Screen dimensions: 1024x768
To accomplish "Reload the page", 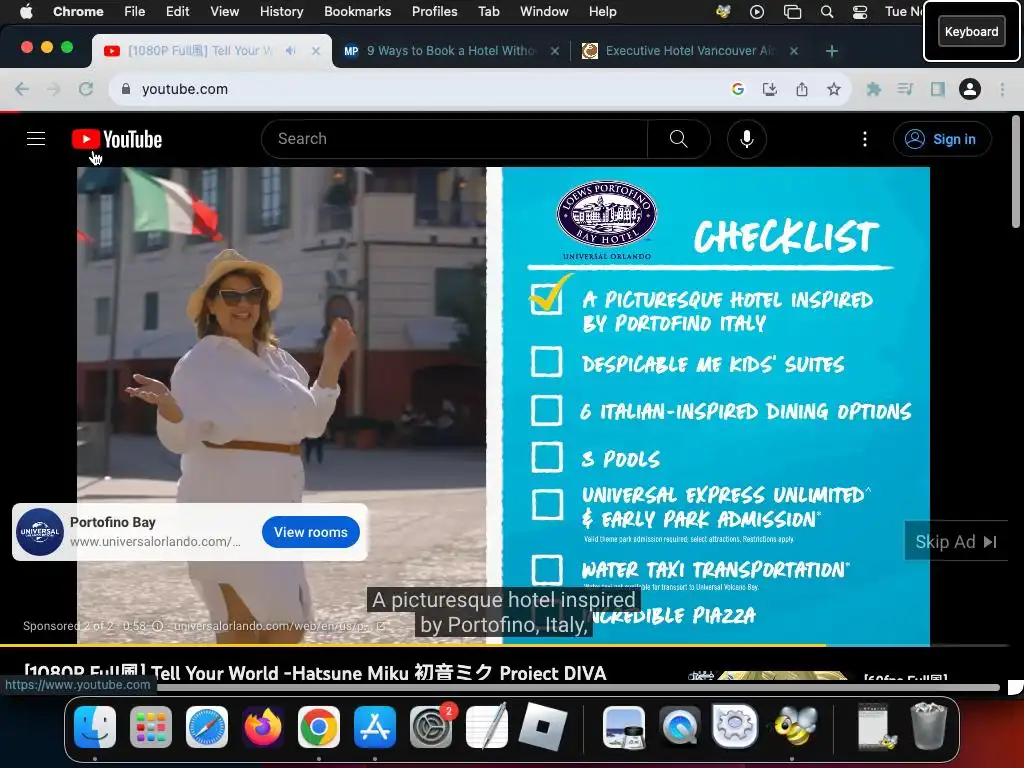I will 86,89.
